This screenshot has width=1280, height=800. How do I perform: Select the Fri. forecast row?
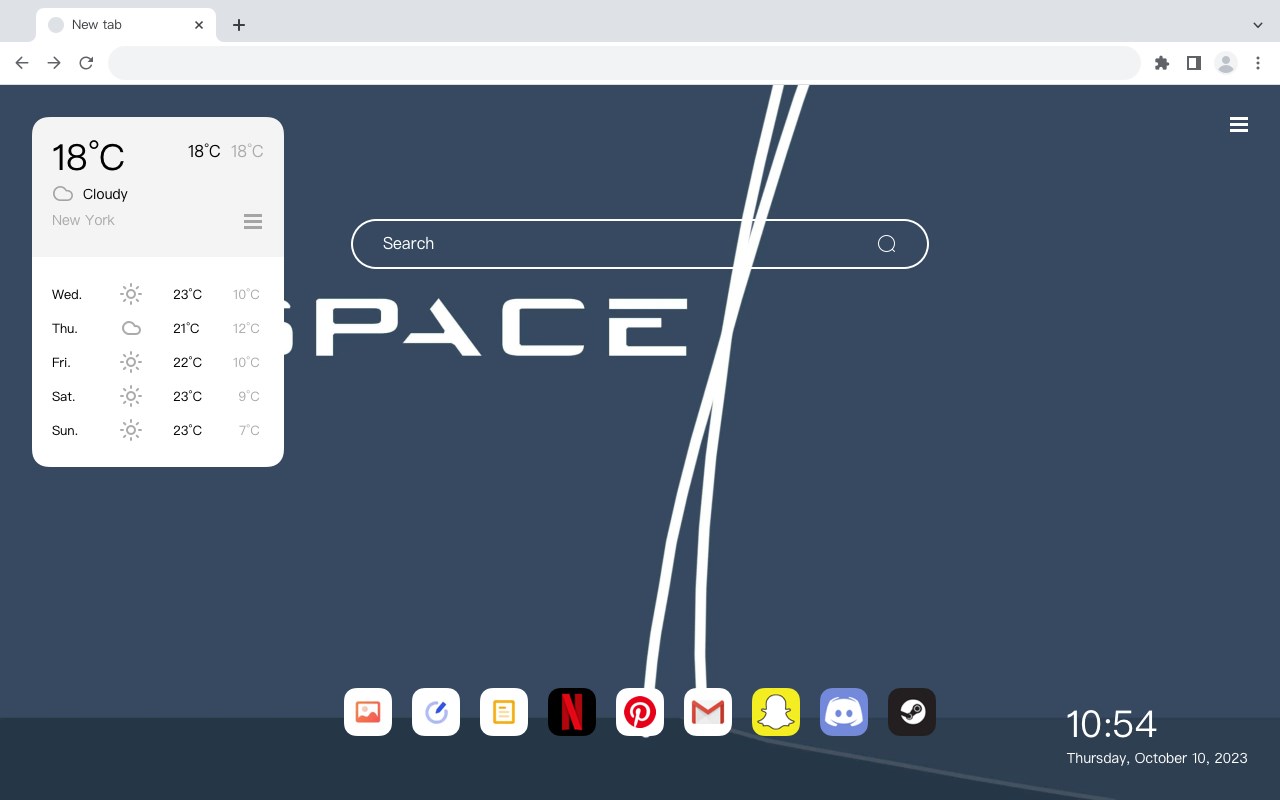[158, 362]
